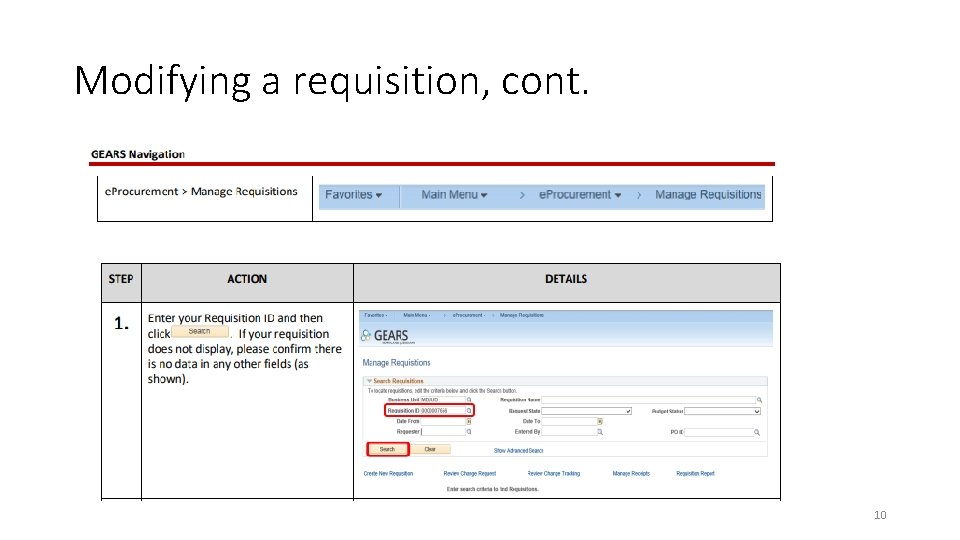Click the 'GEARS Navigation' heading
This screenshot has height=540, width=960.
pyautogui.click(x=138, y=154)
